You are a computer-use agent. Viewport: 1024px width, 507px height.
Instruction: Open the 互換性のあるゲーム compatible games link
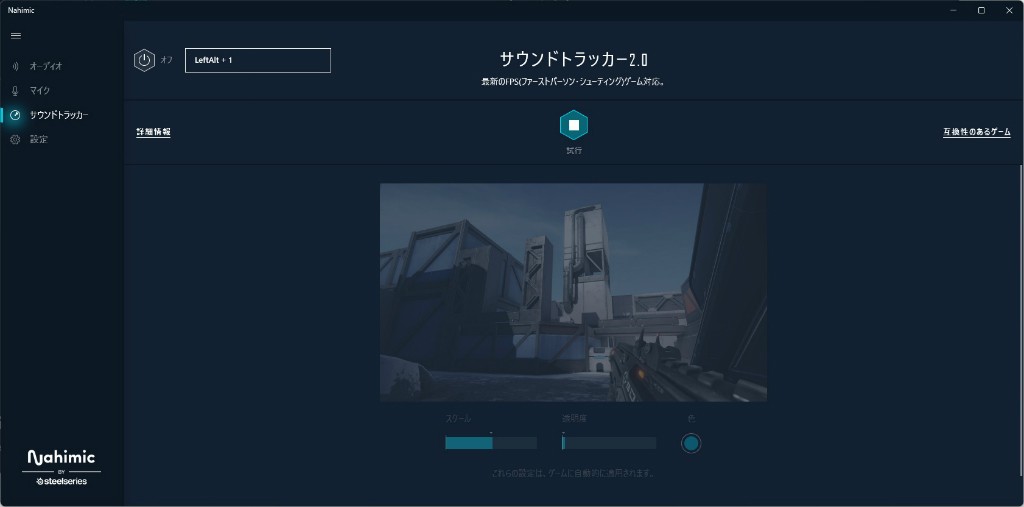click(977, 132)
